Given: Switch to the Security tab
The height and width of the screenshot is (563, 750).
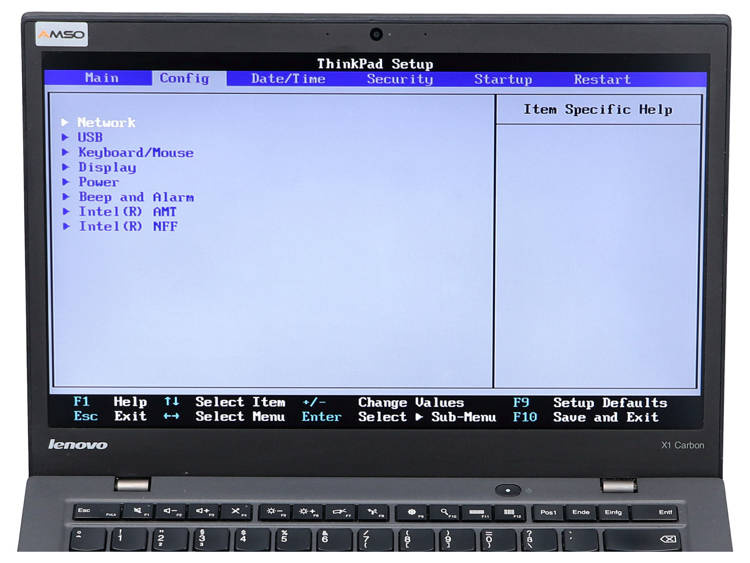Looking at the screenshot, I should [399, 79].
